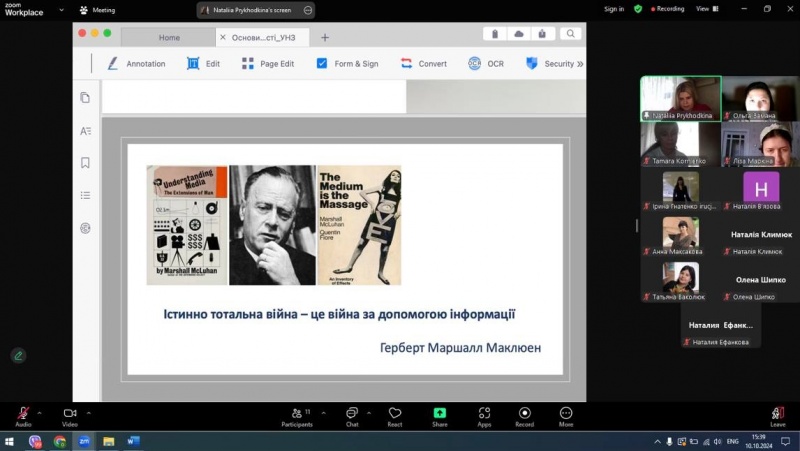Viewport: 800px width, 451px height.
Task: Open the More options menu
Action: [566, 414]
